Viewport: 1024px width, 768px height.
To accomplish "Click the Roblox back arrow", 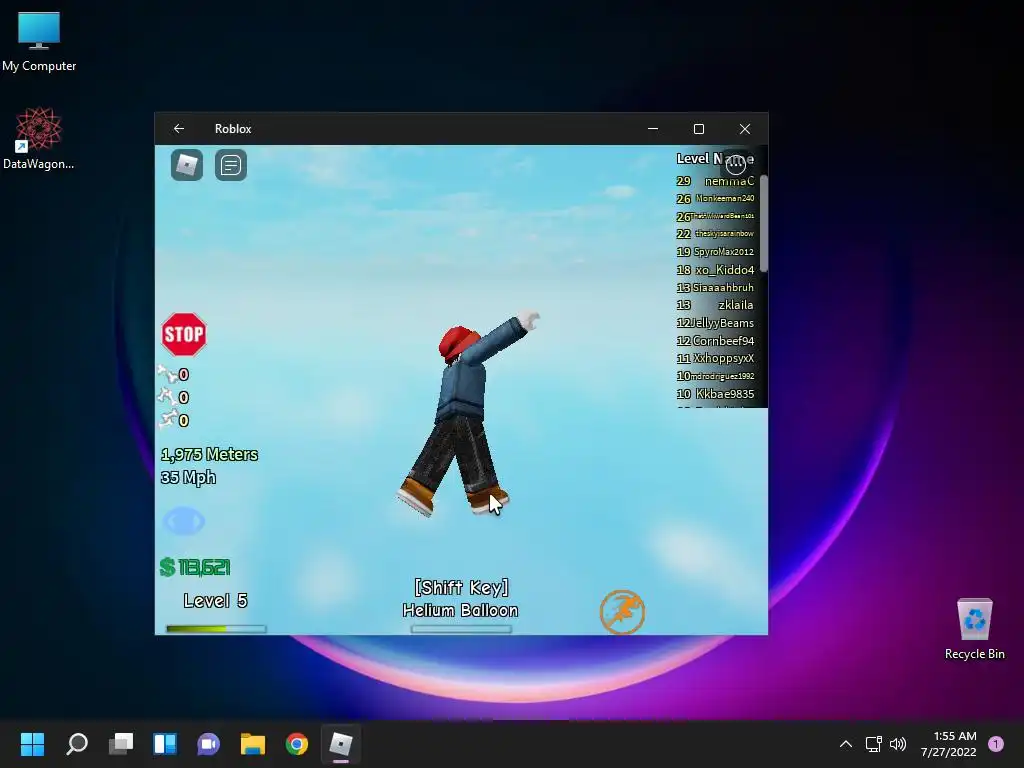I will [x=179, y=129].
